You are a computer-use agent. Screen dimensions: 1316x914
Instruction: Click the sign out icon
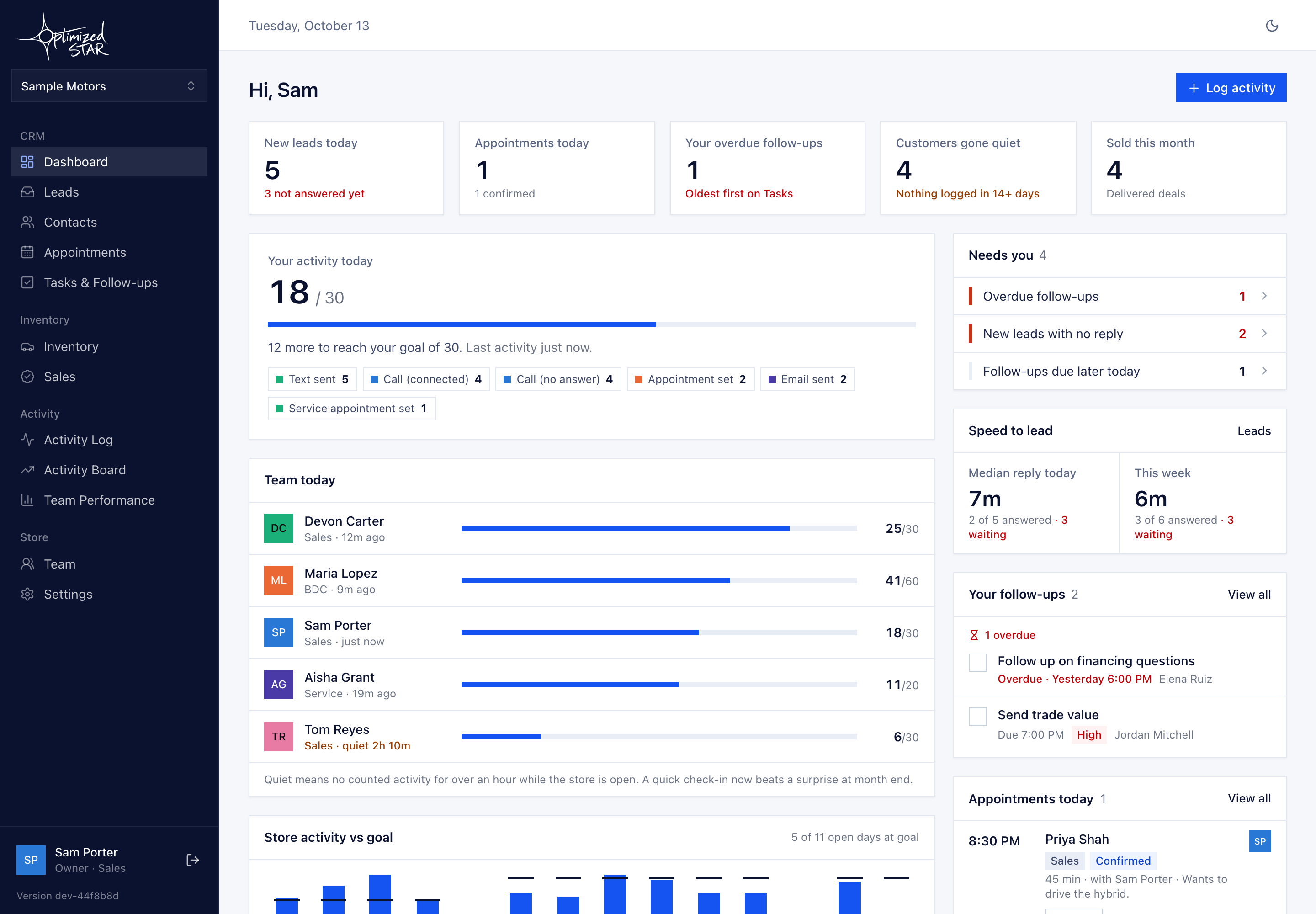click(x=192, y=860)
